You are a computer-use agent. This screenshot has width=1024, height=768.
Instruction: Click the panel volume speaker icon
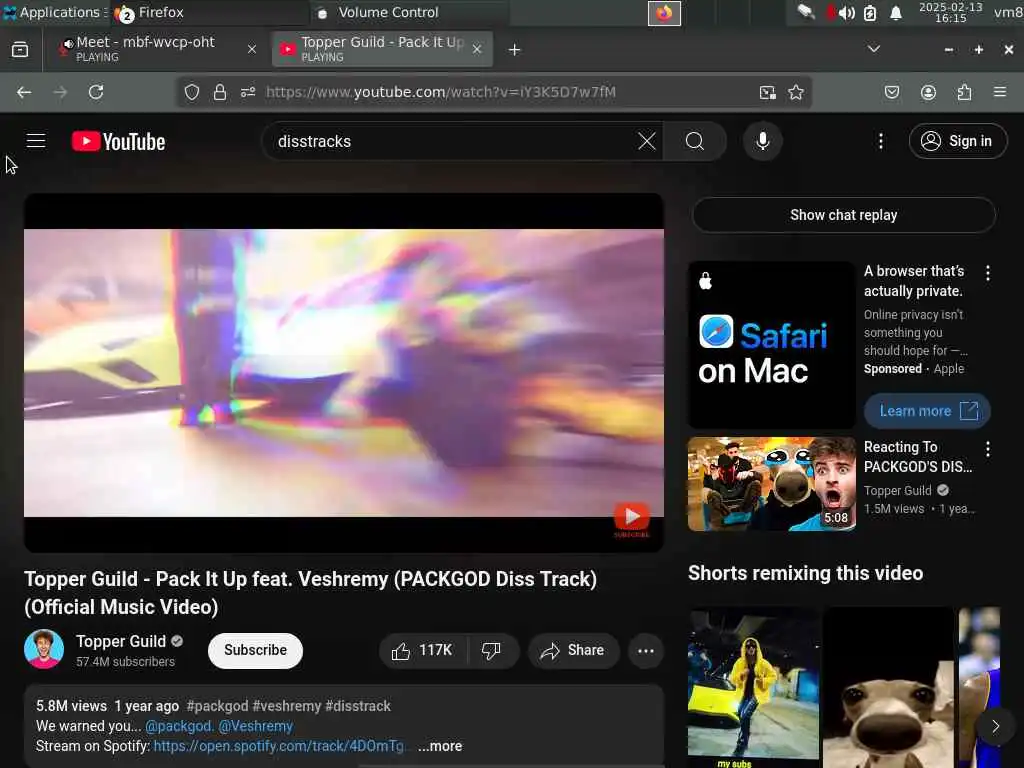[x=846, y=13]
